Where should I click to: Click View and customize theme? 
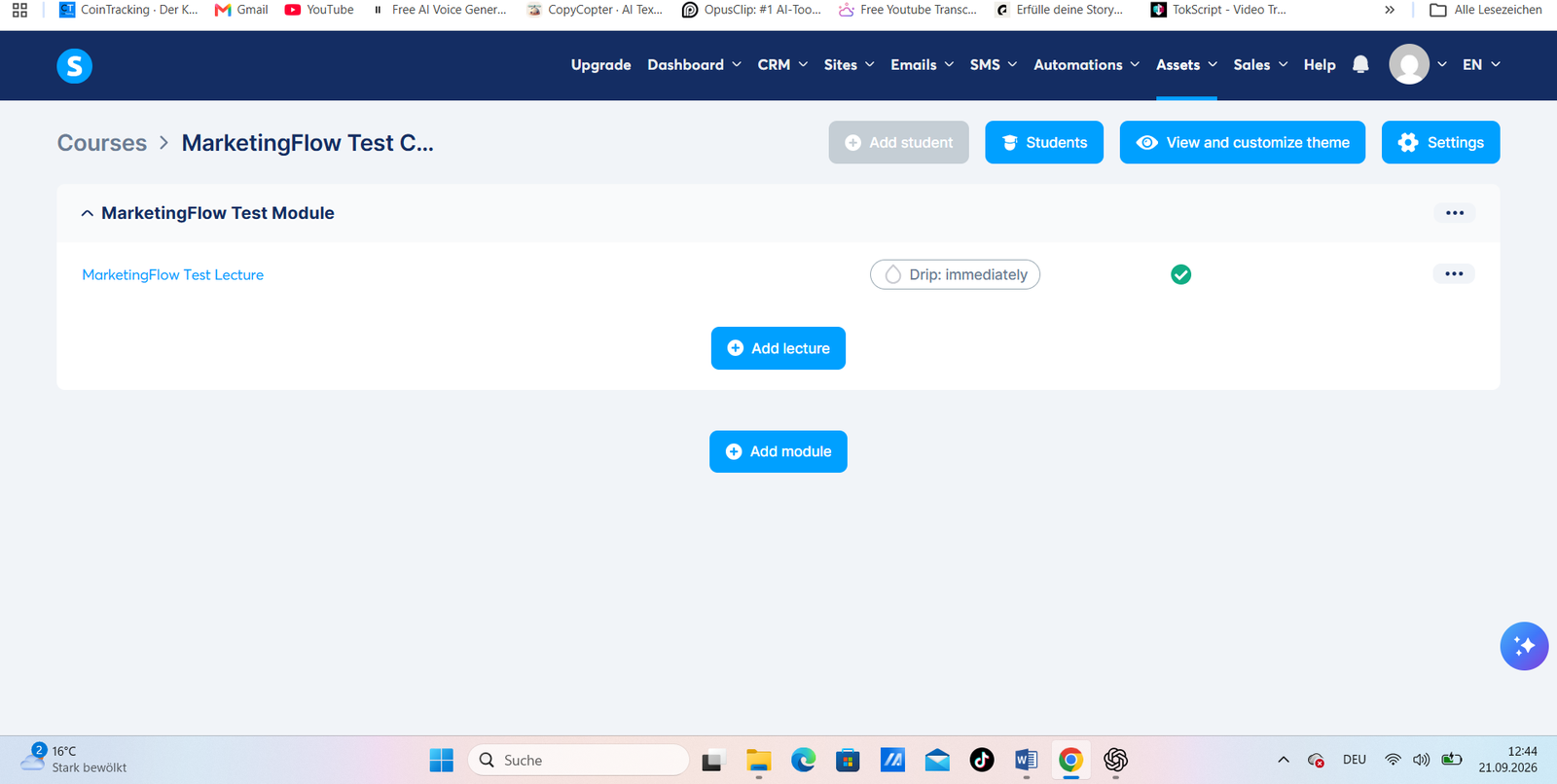(1243, 142)
